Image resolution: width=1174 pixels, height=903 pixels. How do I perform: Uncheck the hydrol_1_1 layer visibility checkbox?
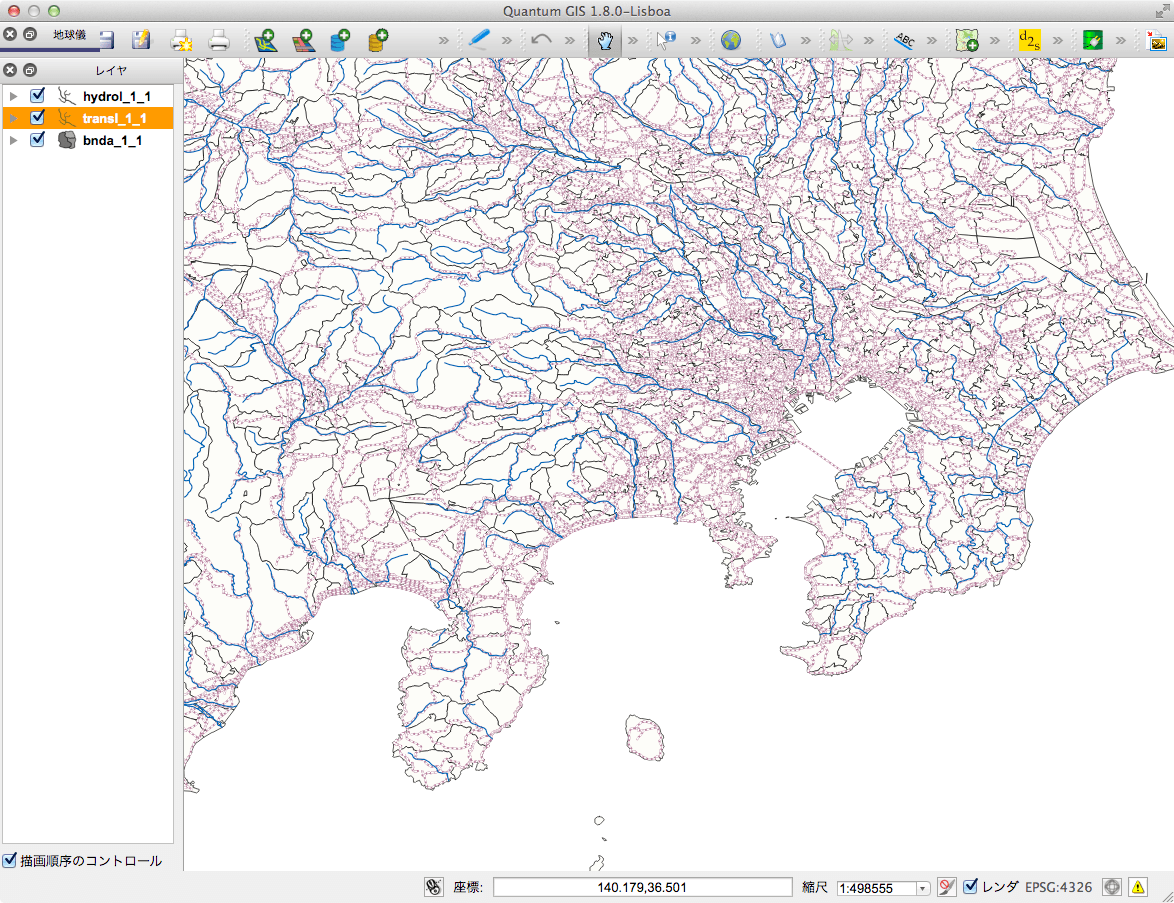pyautogui.click(x=38, y=96)
